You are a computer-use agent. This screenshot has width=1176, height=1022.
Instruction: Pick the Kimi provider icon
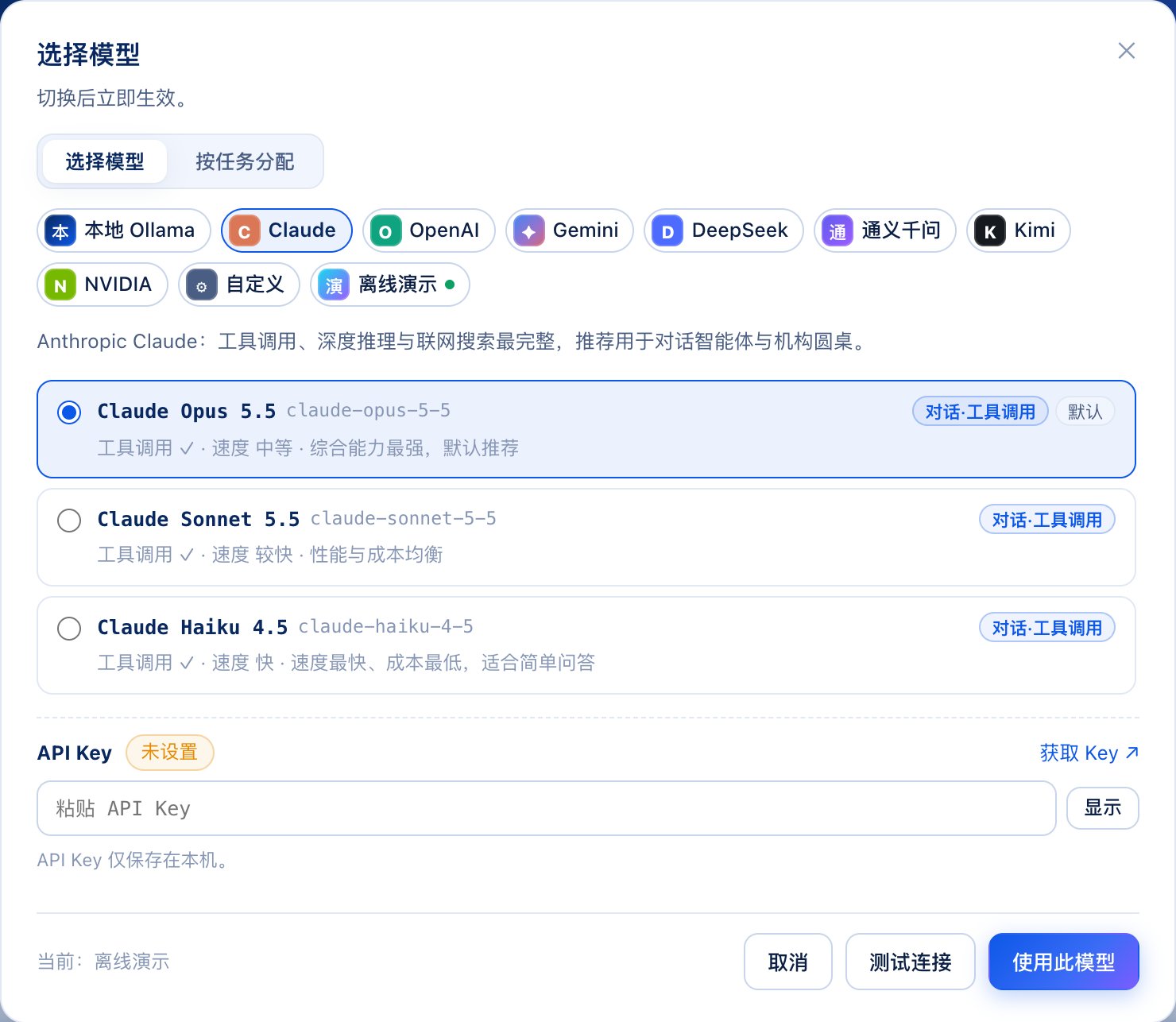[990, 231]
